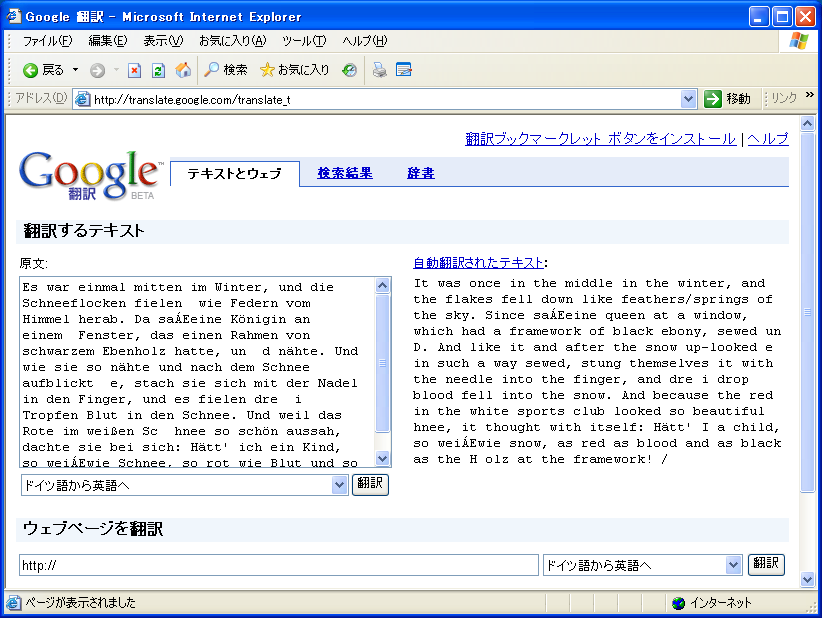Open the Back history dropdown arrow
The image size is (822, 618).
75,70
